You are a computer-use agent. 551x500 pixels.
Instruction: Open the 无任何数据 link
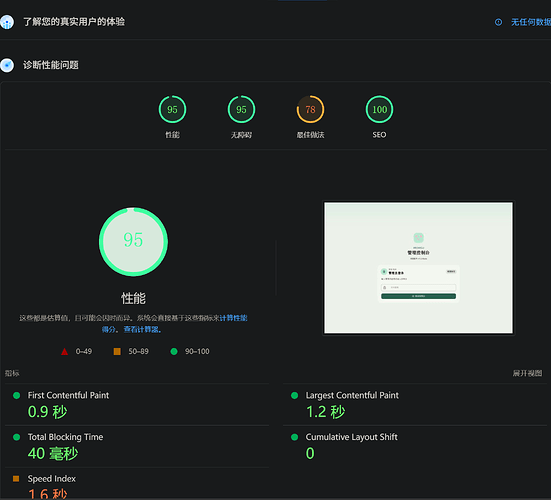[531, 22]
